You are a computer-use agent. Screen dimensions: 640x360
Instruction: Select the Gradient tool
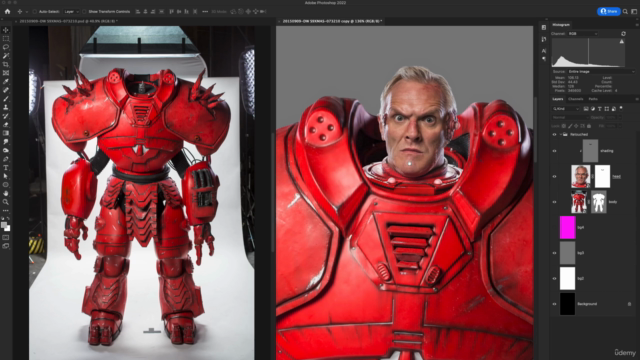click(6, 133)
